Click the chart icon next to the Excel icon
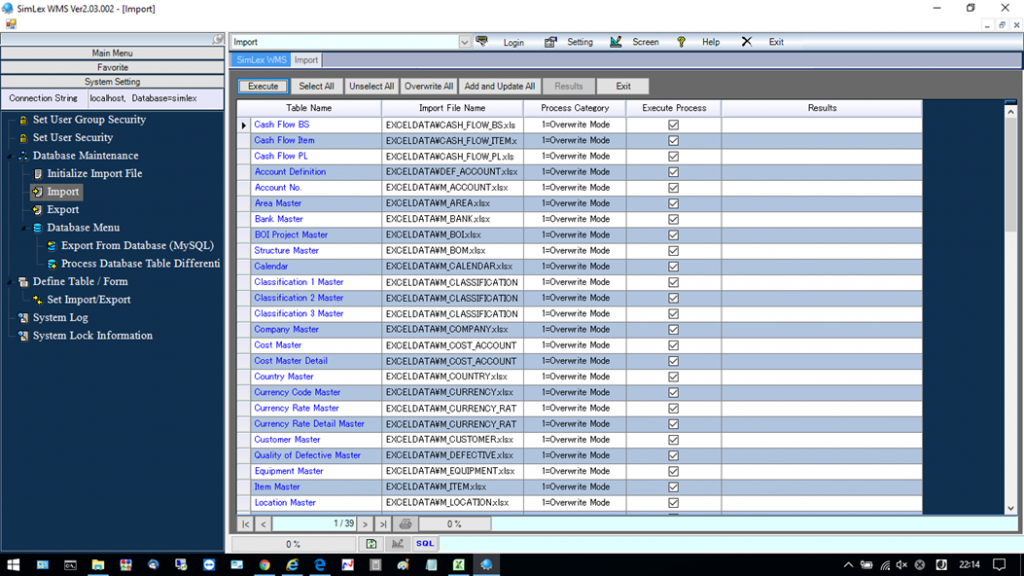This screenshot has height=576, width=1024. [x=397, y=543]
